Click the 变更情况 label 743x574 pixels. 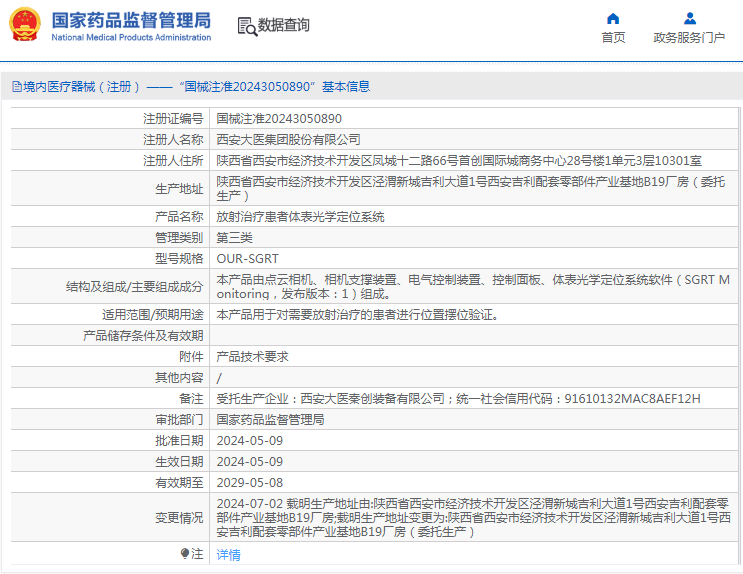[x=179, y=518]
